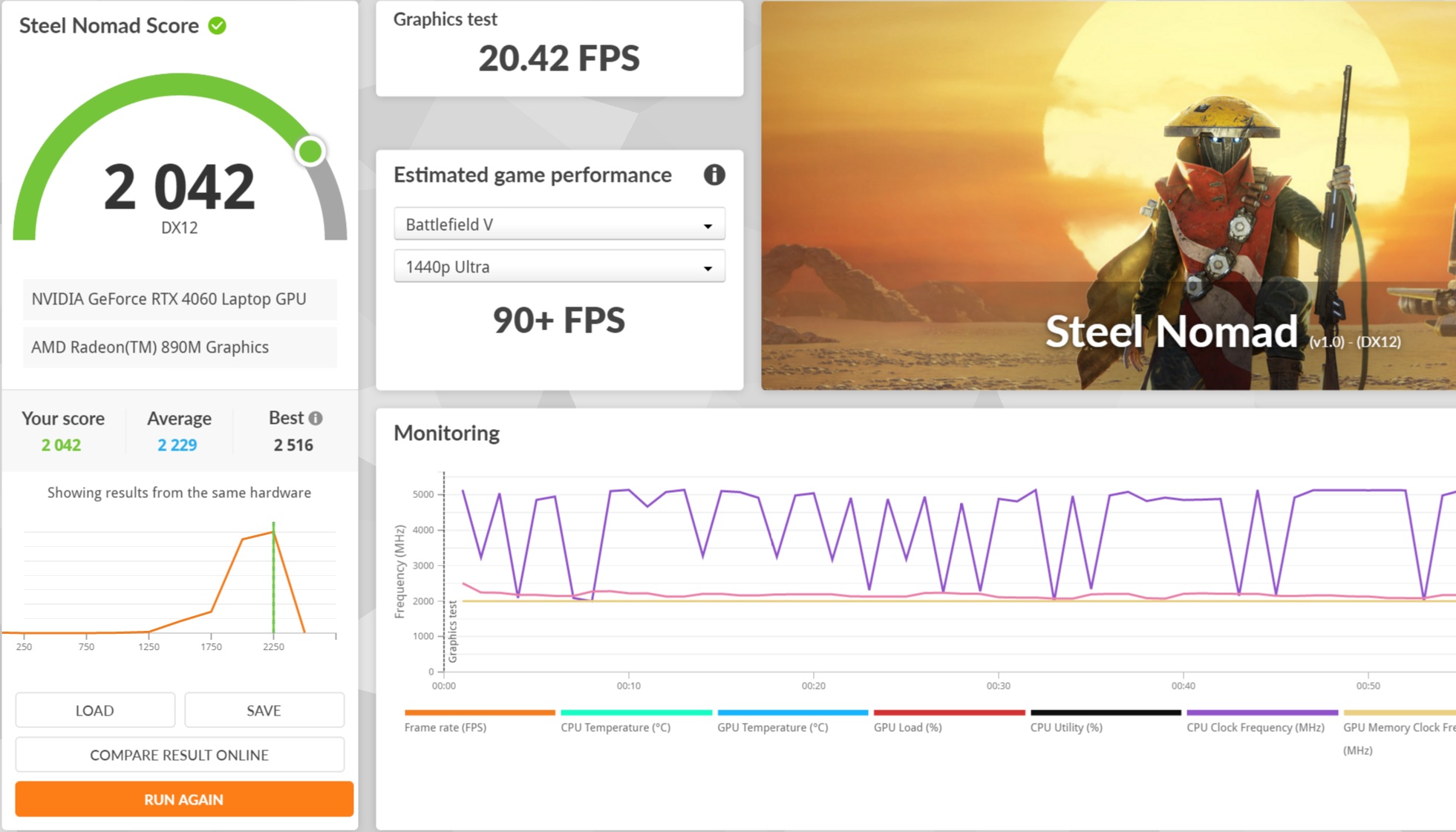
Task: Click the Graphics test marker on monitoring chart
Action: tap(452, 632)
